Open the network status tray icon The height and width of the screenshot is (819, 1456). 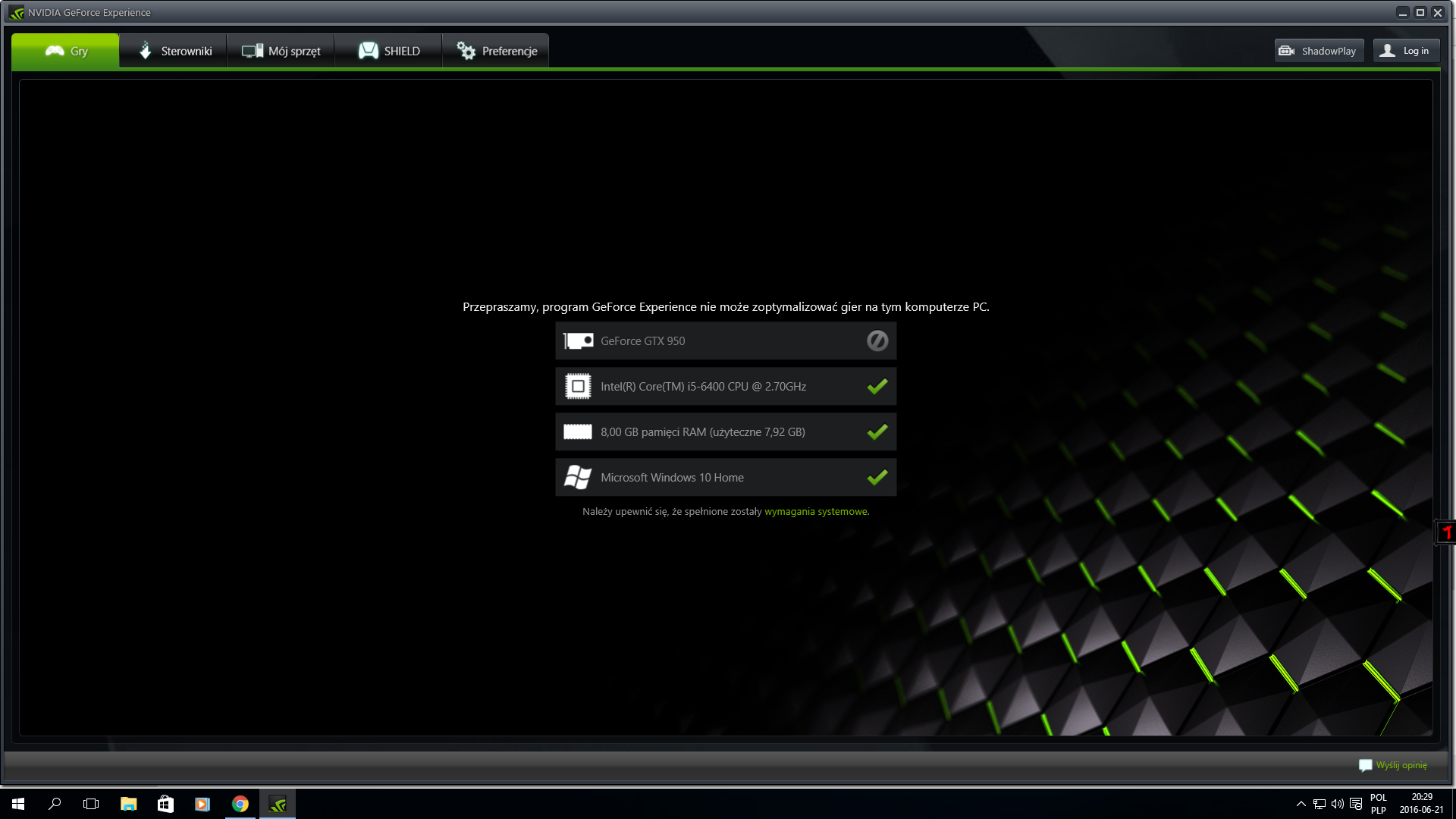pos(1319,804)
